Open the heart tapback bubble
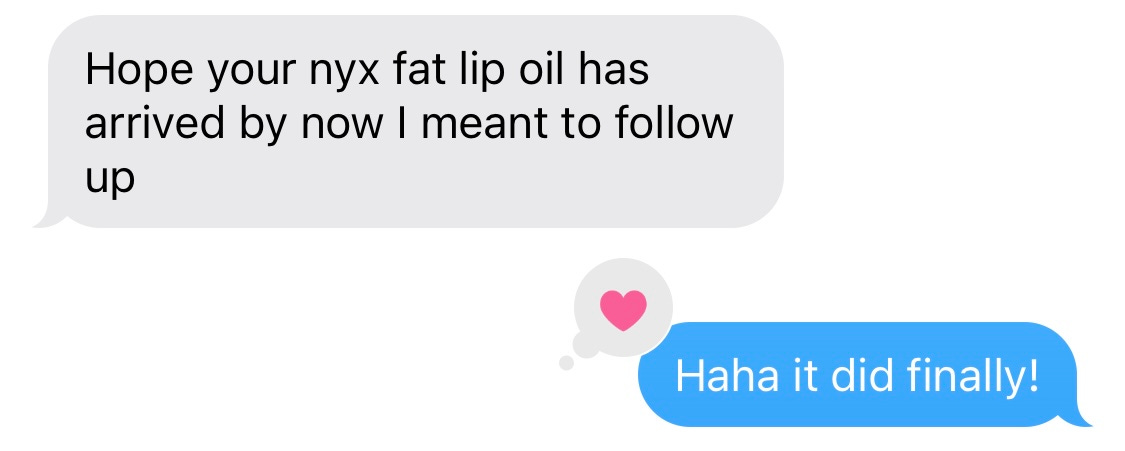Image resolution: width=1125 pixels, height=451 pixels. coord(623,308)
